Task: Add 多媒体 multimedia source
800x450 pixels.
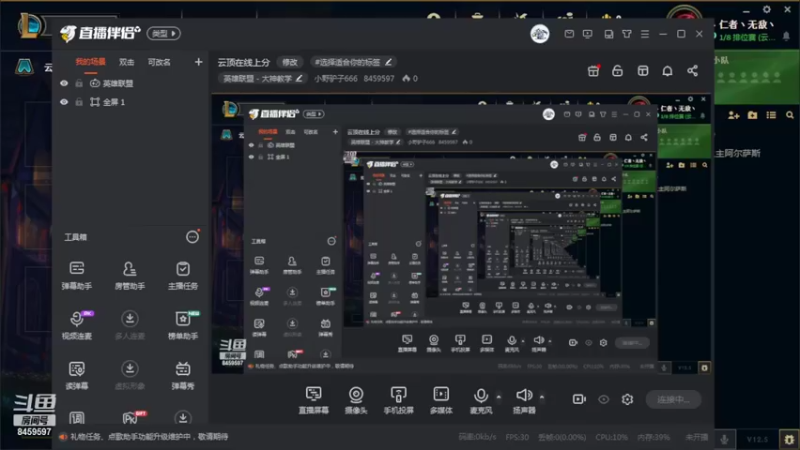Action: click(441, 400)
